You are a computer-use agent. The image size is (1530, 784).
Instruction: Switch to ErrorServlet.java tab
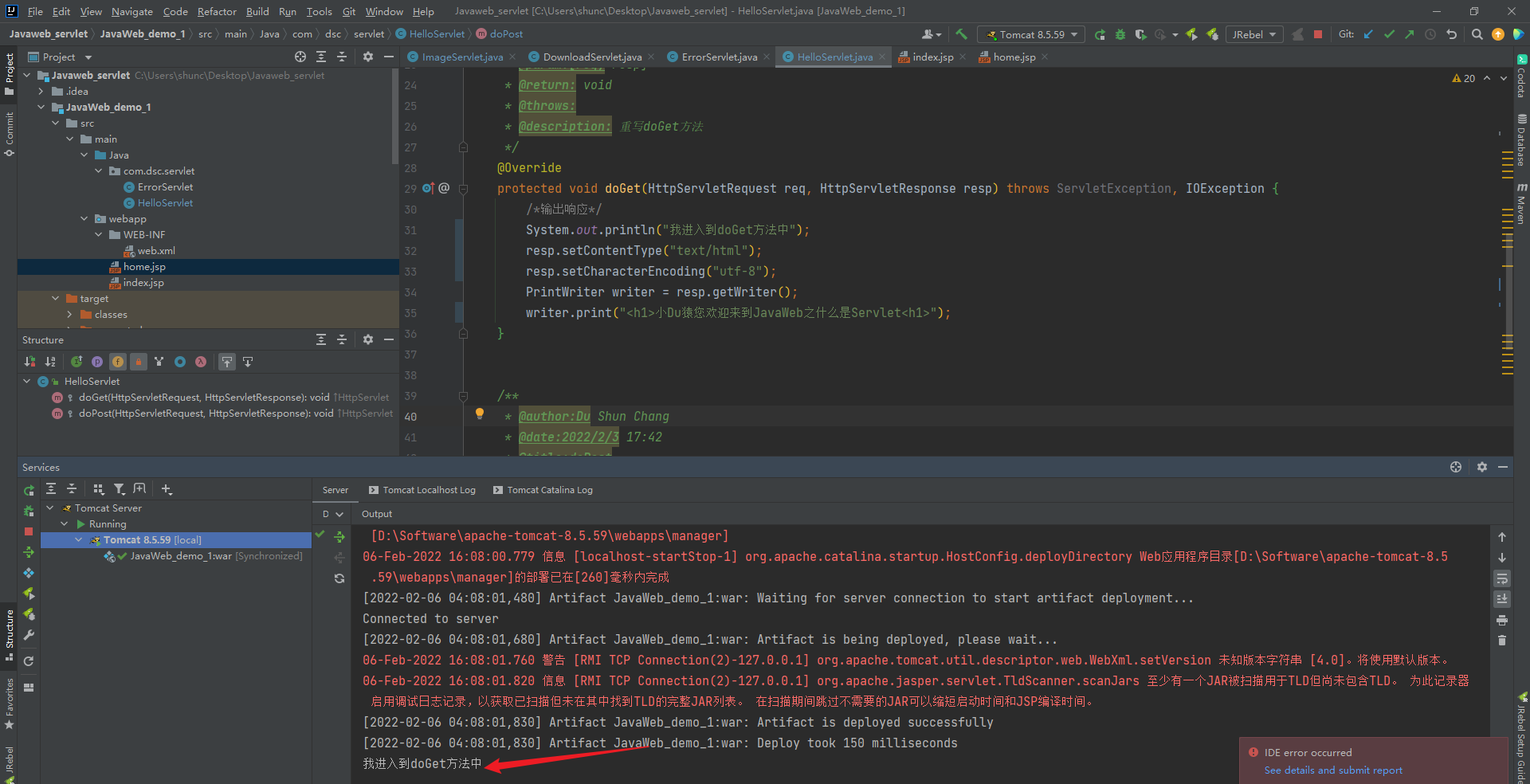(719, 57)
